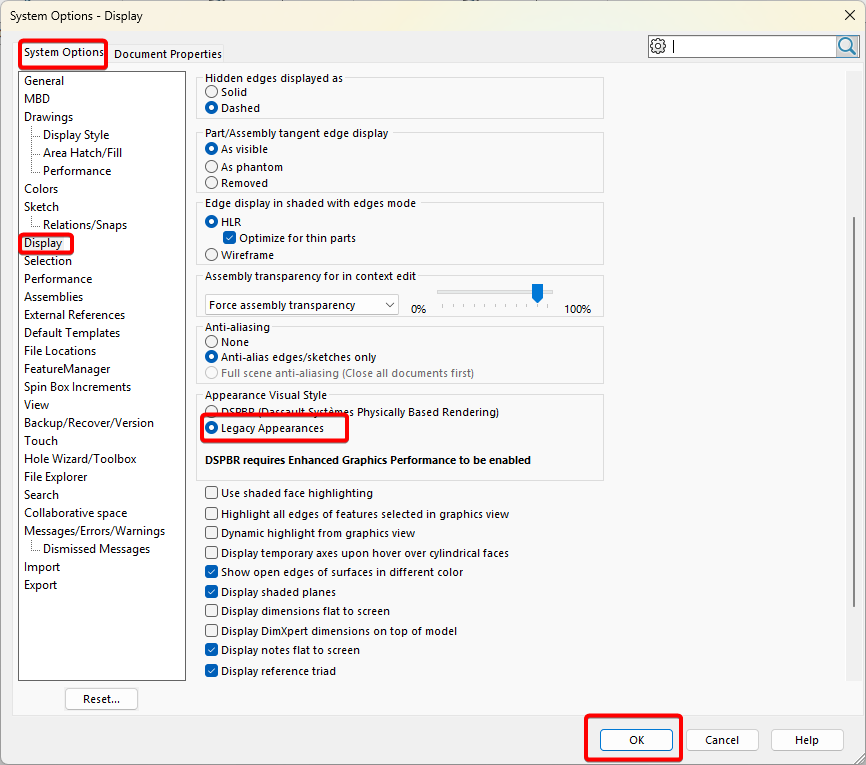Open the File Locations page
This screenshot has height=765, width=866.
(x=60, y=351)
